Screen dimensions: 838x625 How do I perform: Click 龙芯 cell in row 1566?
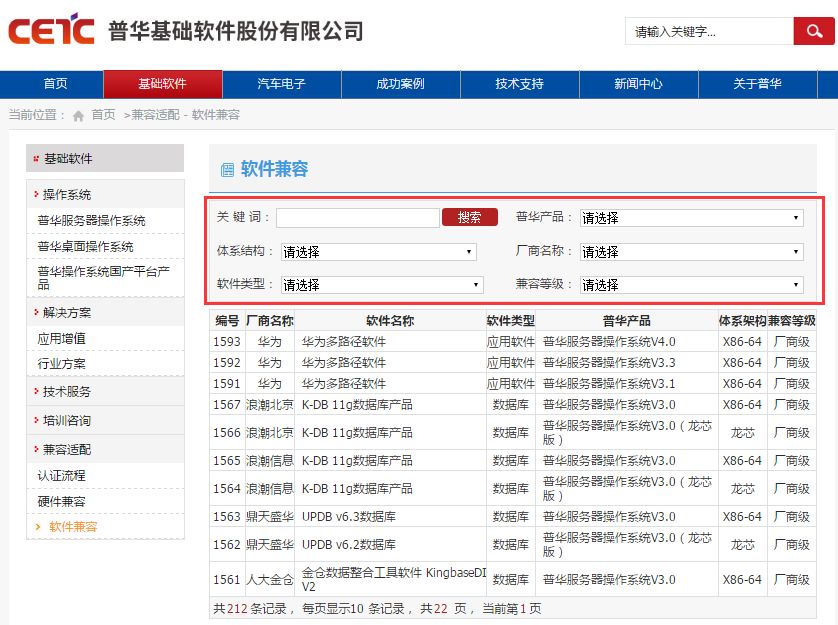(x=742, y=433)
